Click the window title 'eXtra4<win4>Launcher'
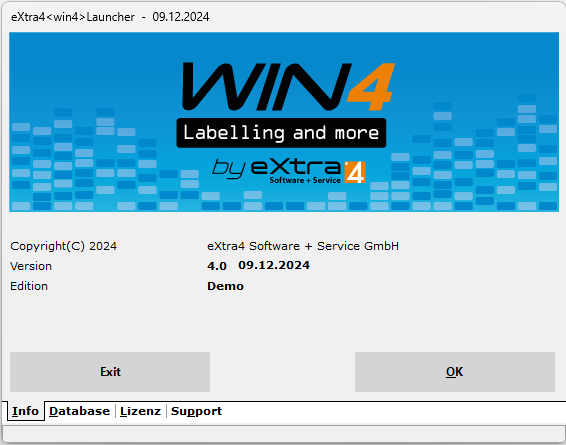The width and height of the screenshot is (566, 445). [x=73, y=17]
